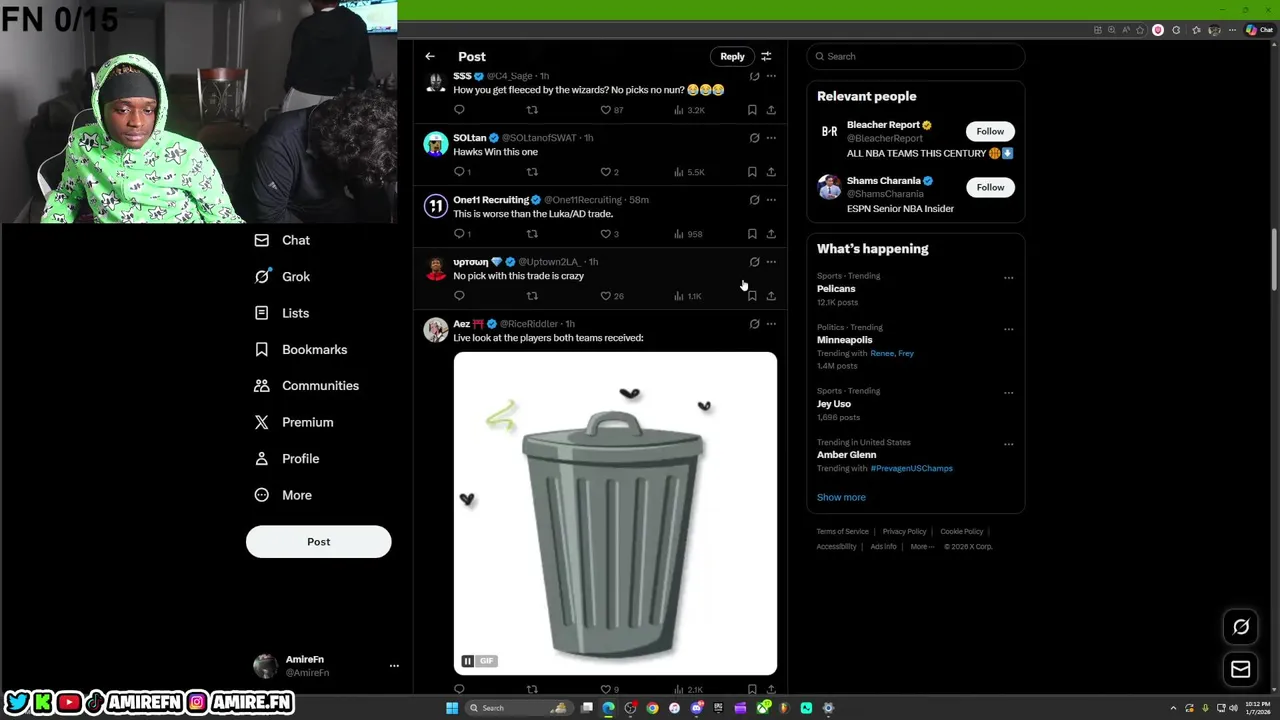Screen dimensions: 1280x720
Task: Repost the Uptown2LA reply
Action: tap(532, 296)
